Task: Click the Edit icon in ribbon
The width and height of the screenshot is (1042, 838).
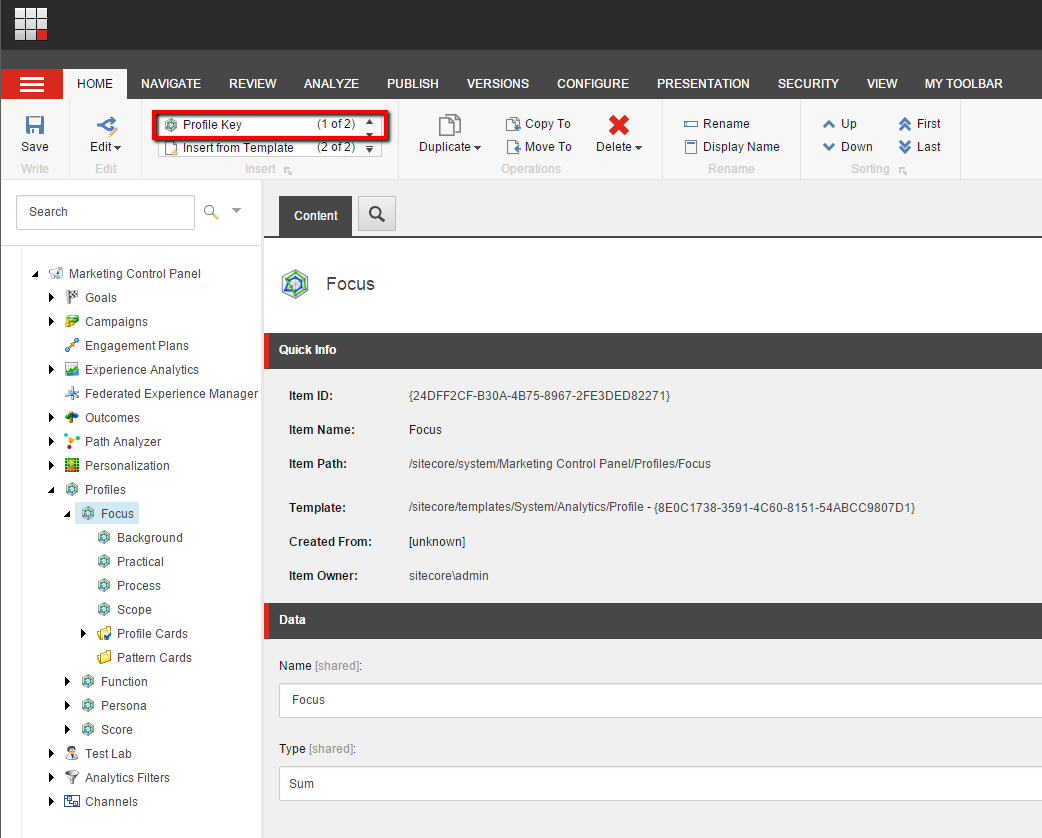Action: click(106, 125)
